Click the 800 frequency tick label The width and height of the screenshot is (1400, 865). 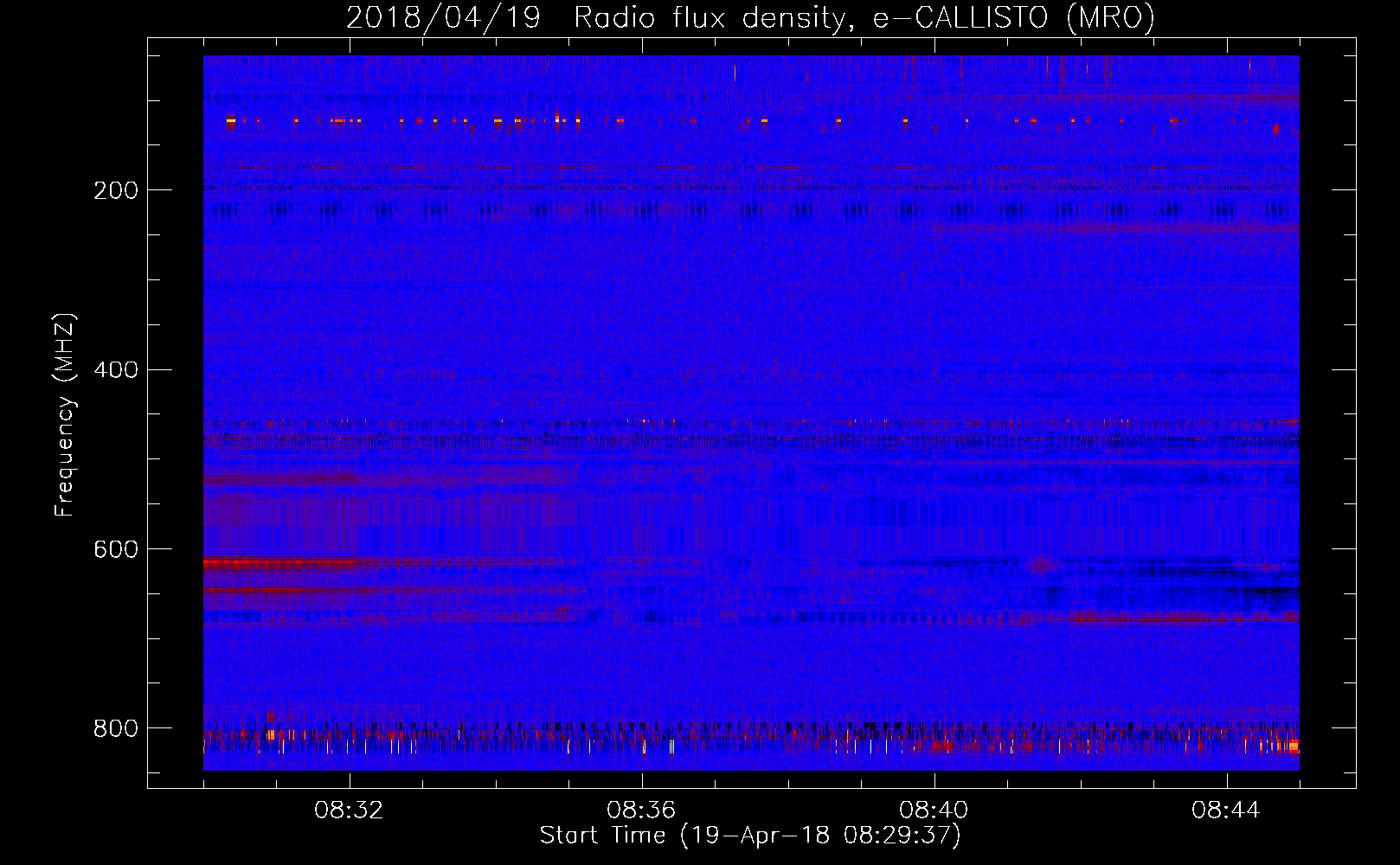coord(116,728)
